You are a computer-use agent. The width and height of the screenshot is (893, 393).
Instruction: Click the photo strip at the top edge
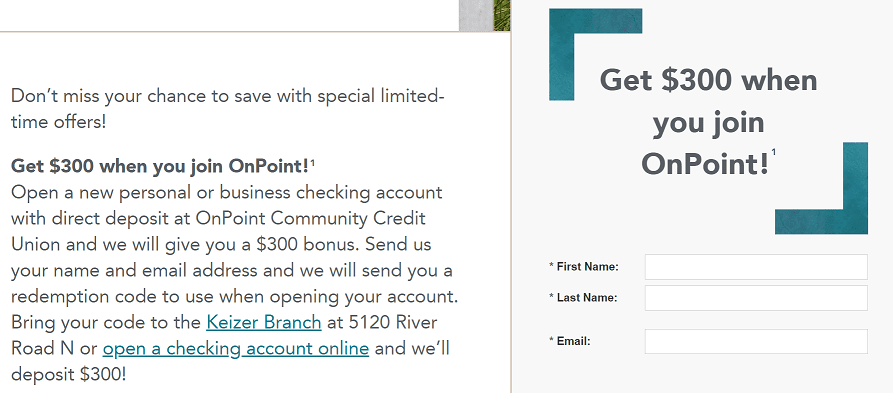(x=485, y=15)
